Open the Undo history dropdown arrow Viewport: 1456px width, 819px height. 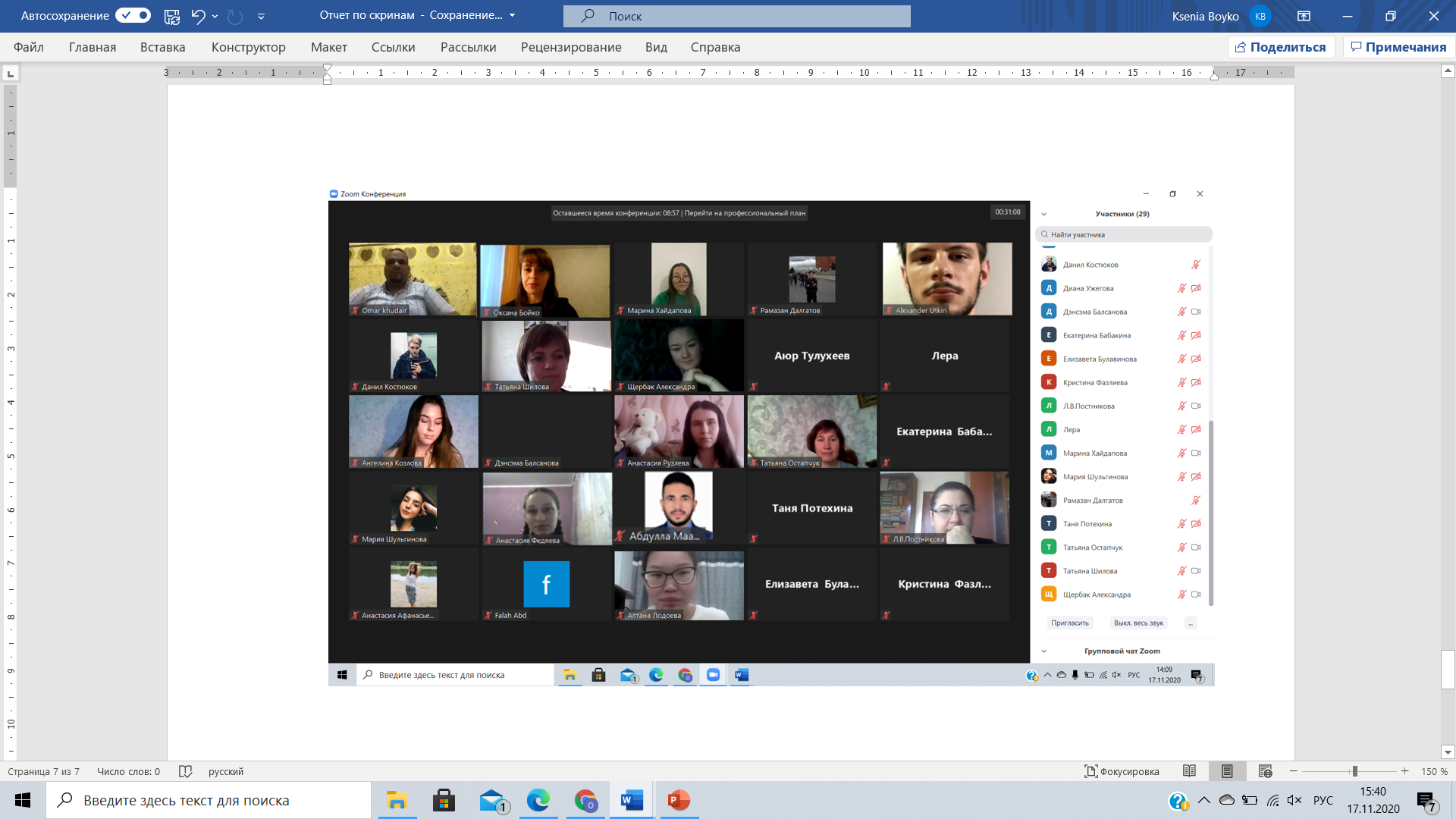click(215, 16)
